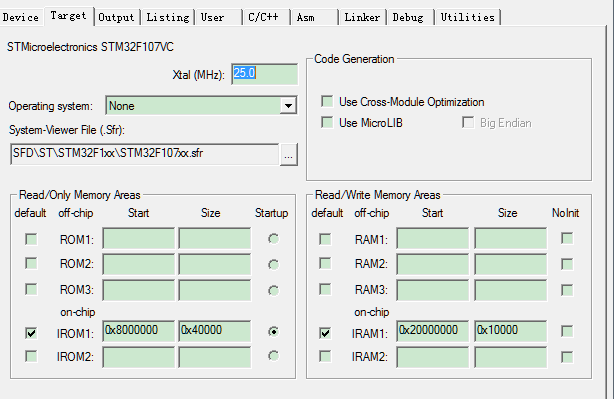Screen dimensions: 614x399
Task: Check the ROM1 default checkbox
Action: tap(31, 239)
